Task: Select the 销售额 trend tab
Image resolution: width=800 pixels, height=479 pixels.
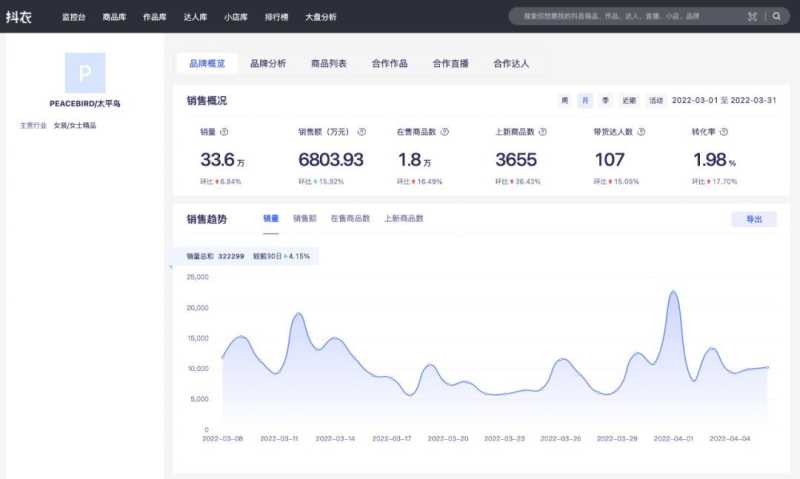Action: coord(305,219)
